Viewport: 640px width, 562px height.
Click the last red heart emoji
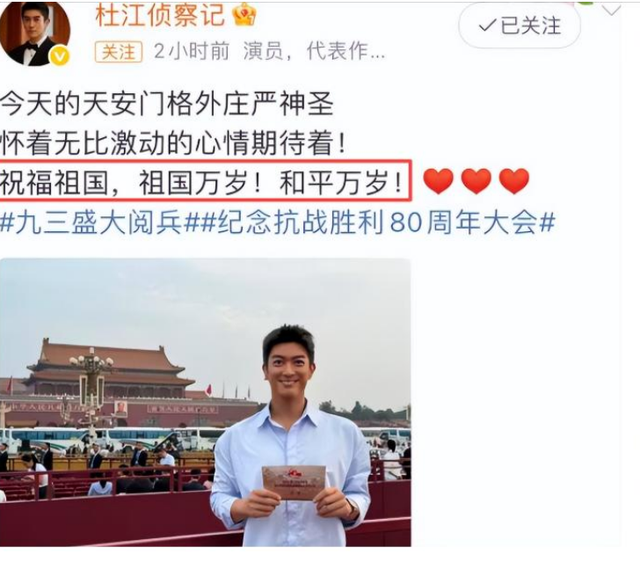514,181
